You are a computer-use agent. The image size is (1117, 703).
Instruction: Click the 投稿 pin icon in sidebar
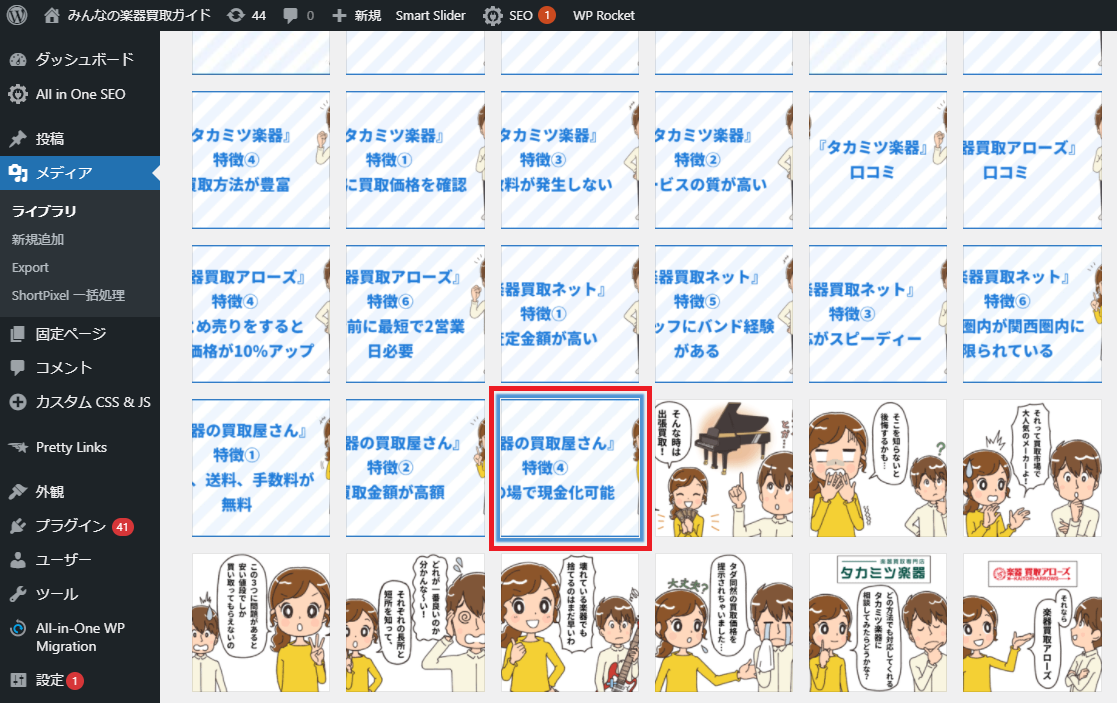[x=18, y=139]
